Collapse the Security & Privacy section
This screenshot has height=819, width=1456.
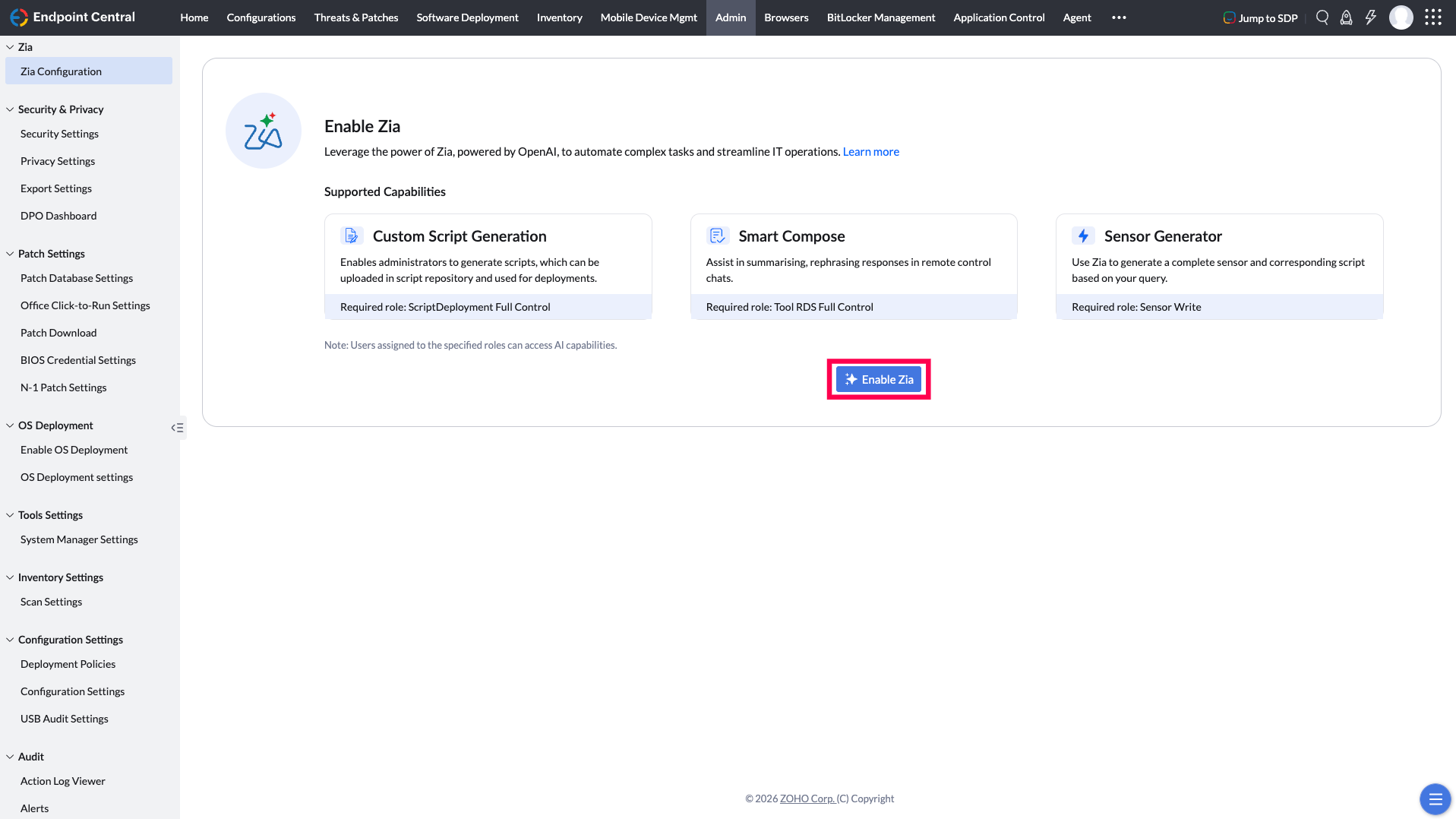pyautogui.click(x=10, y=109)
